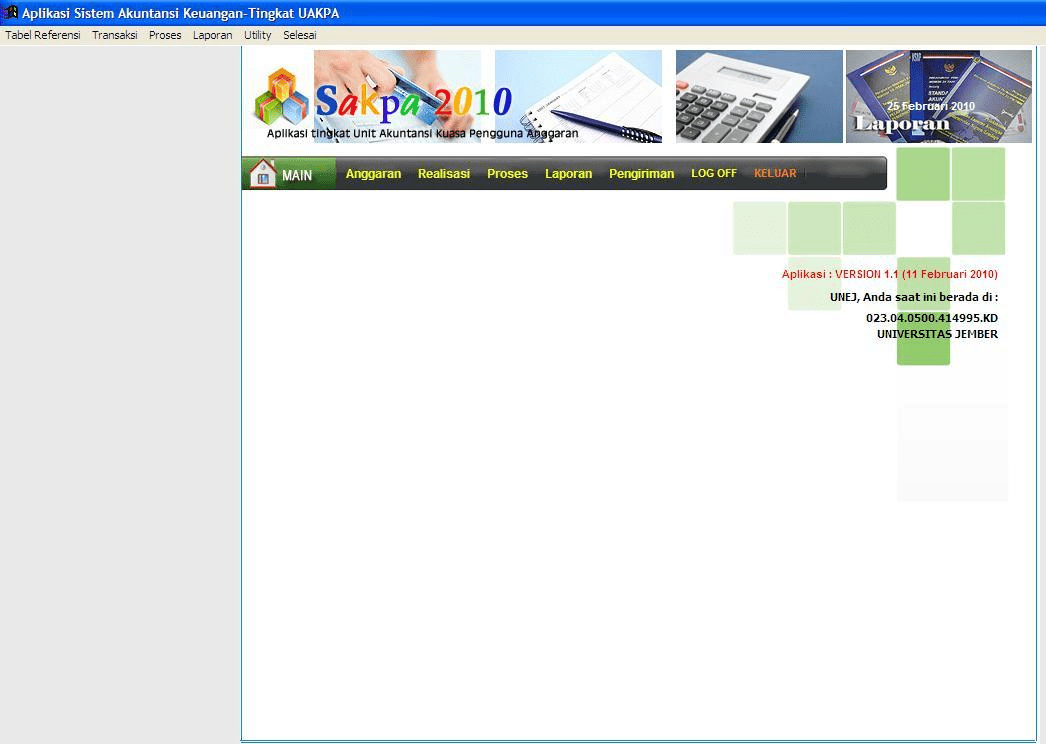Image resolution: width=1046 pixels, height=744 pixels.
Task: Click the Laporan banner dated 25 Februari 2010
Action: click(938, 96)
